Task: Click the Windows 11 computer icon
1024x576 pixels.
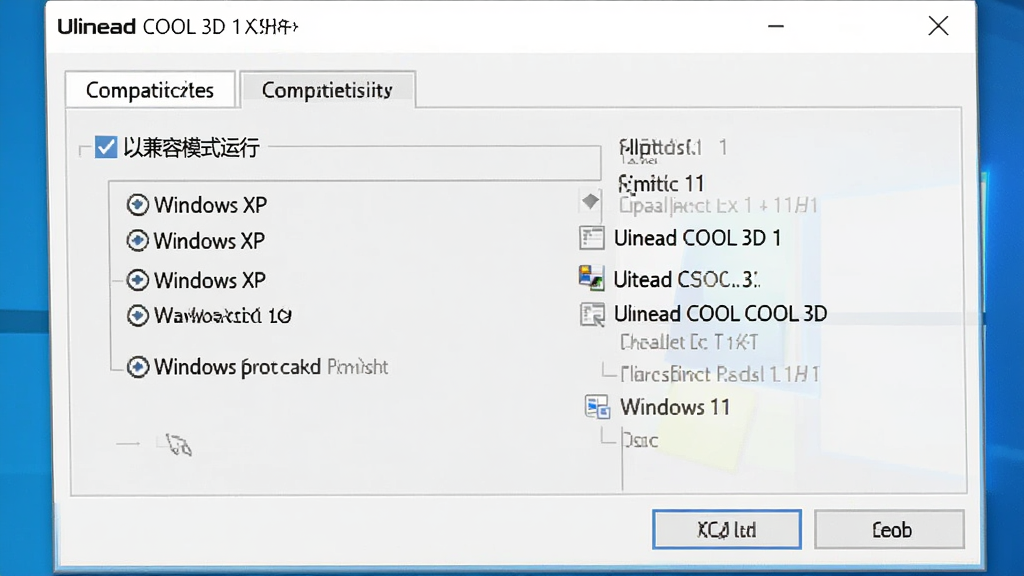Action: click(x=598, y=407)
